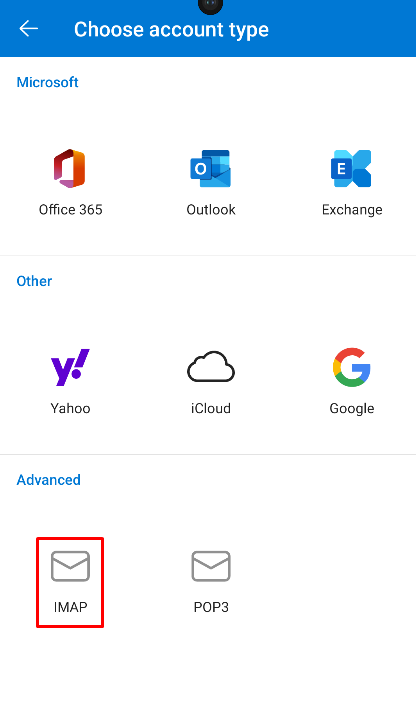Click the Advanced section header
Screen dimensions: 416x709
coord(48,480)
